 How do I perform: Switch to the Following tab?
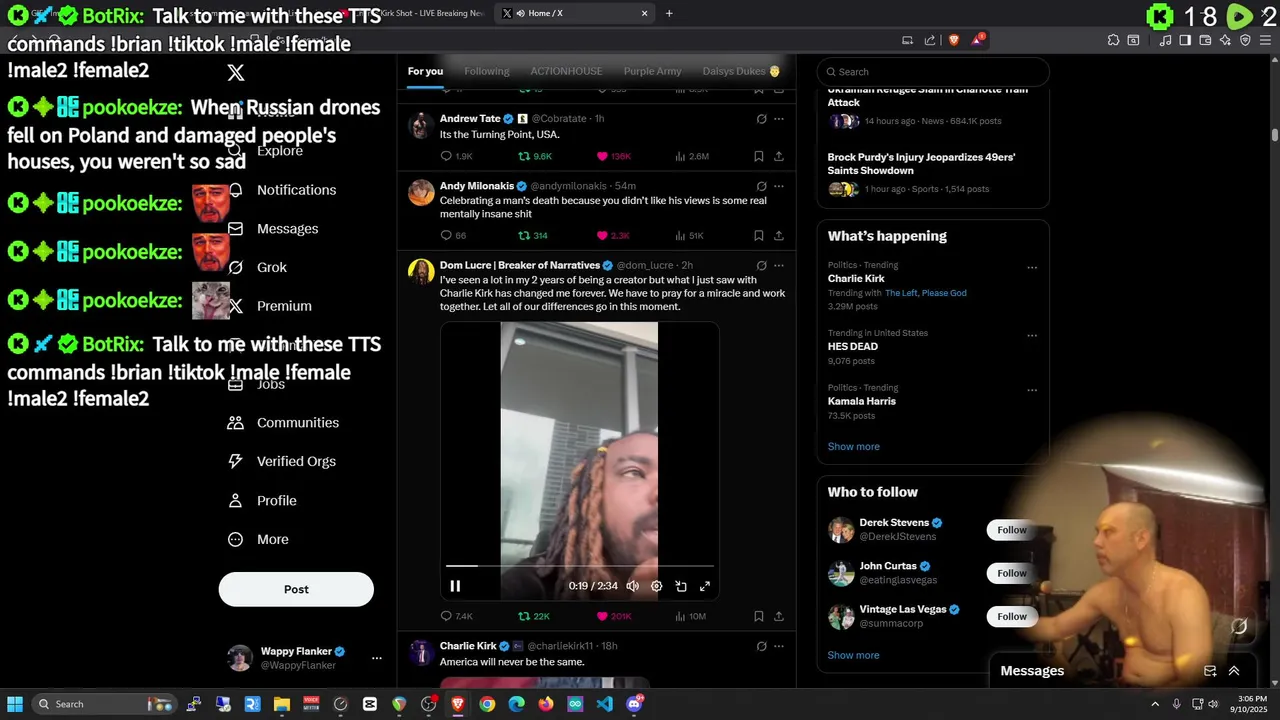click(487, 71)
